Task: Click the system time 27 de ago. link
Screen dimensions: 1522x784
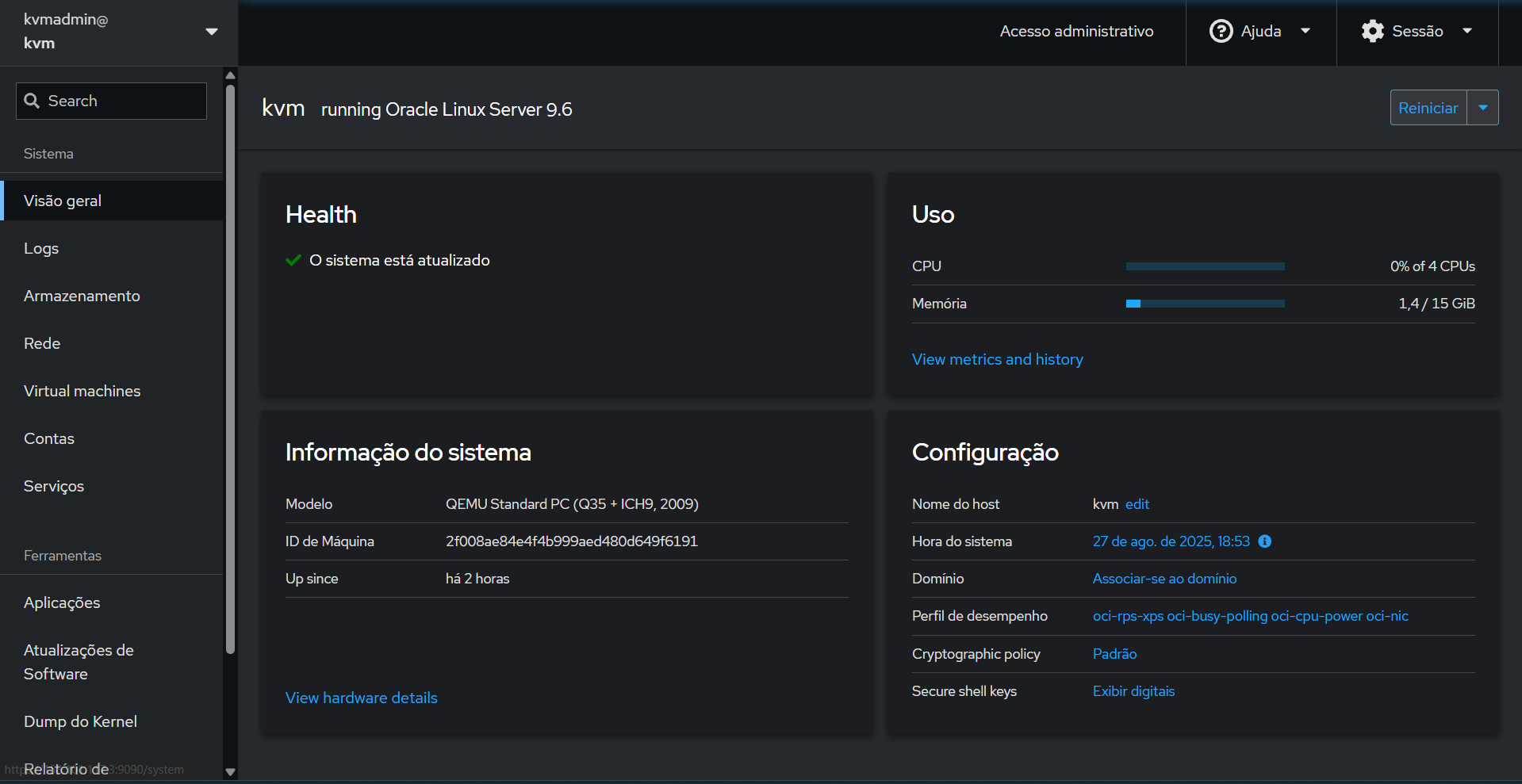Action: [1171, 541]
